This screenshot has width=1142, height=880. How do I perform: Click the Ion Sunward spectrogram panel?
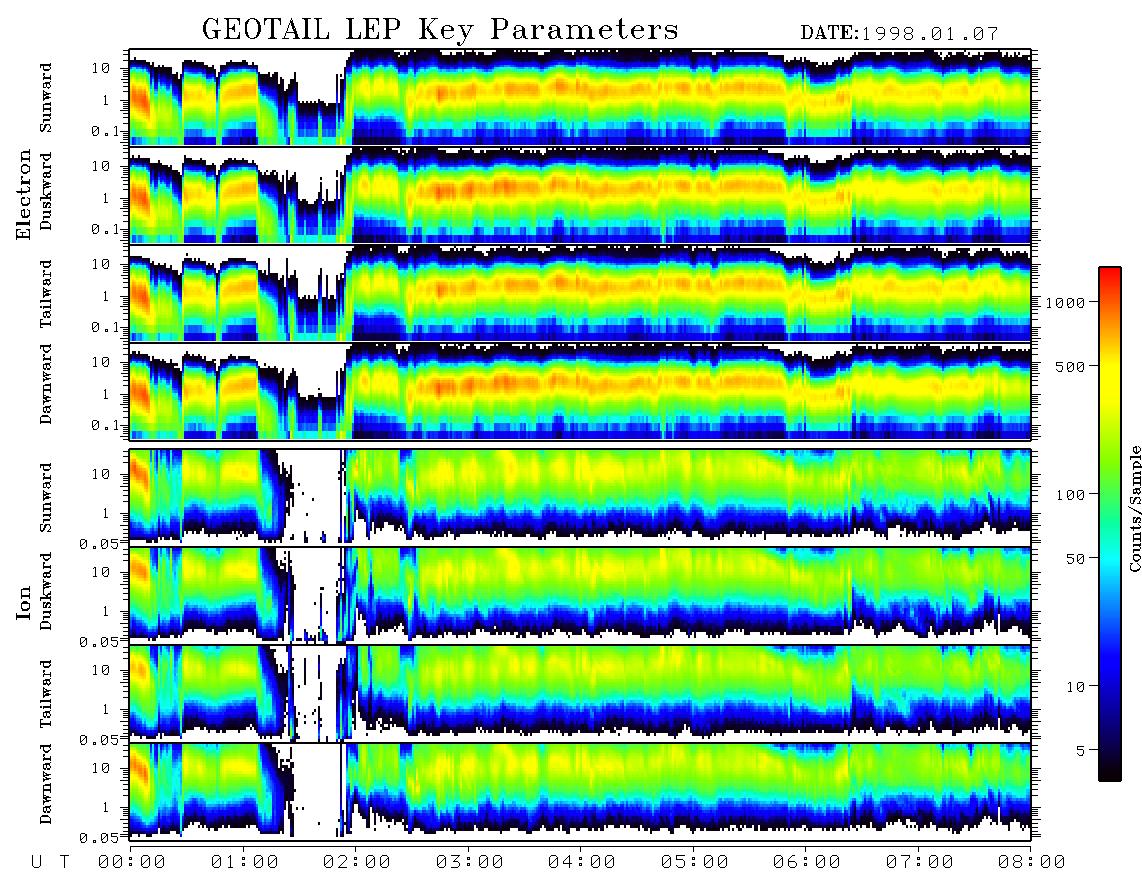[580, 497]
